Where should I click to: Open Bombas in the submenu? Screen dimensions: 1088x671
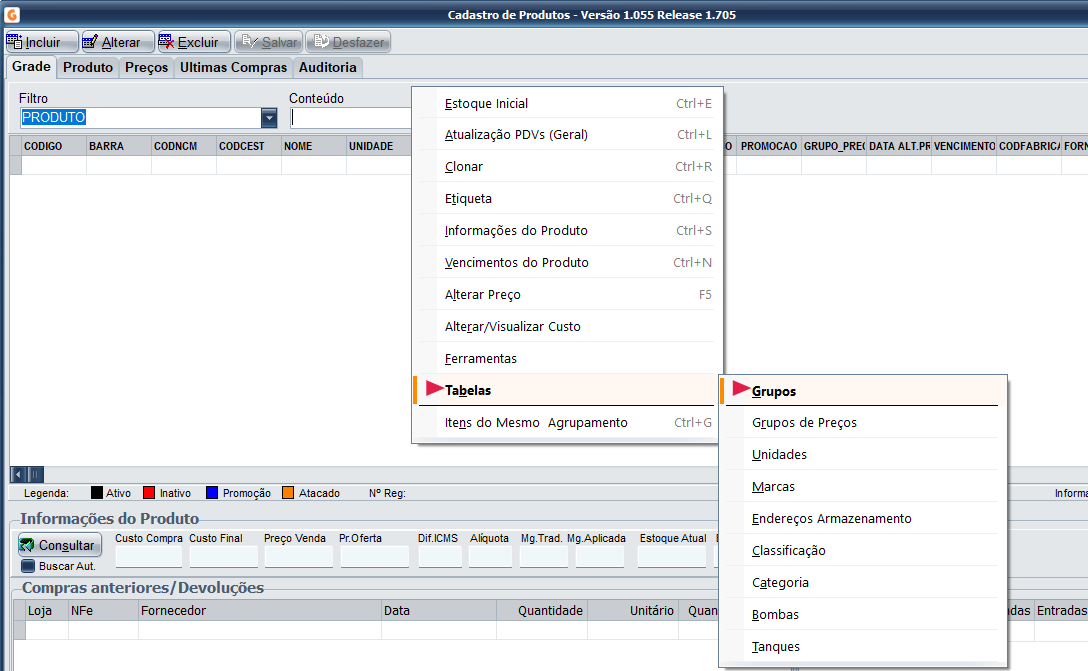tap(862, 614)
